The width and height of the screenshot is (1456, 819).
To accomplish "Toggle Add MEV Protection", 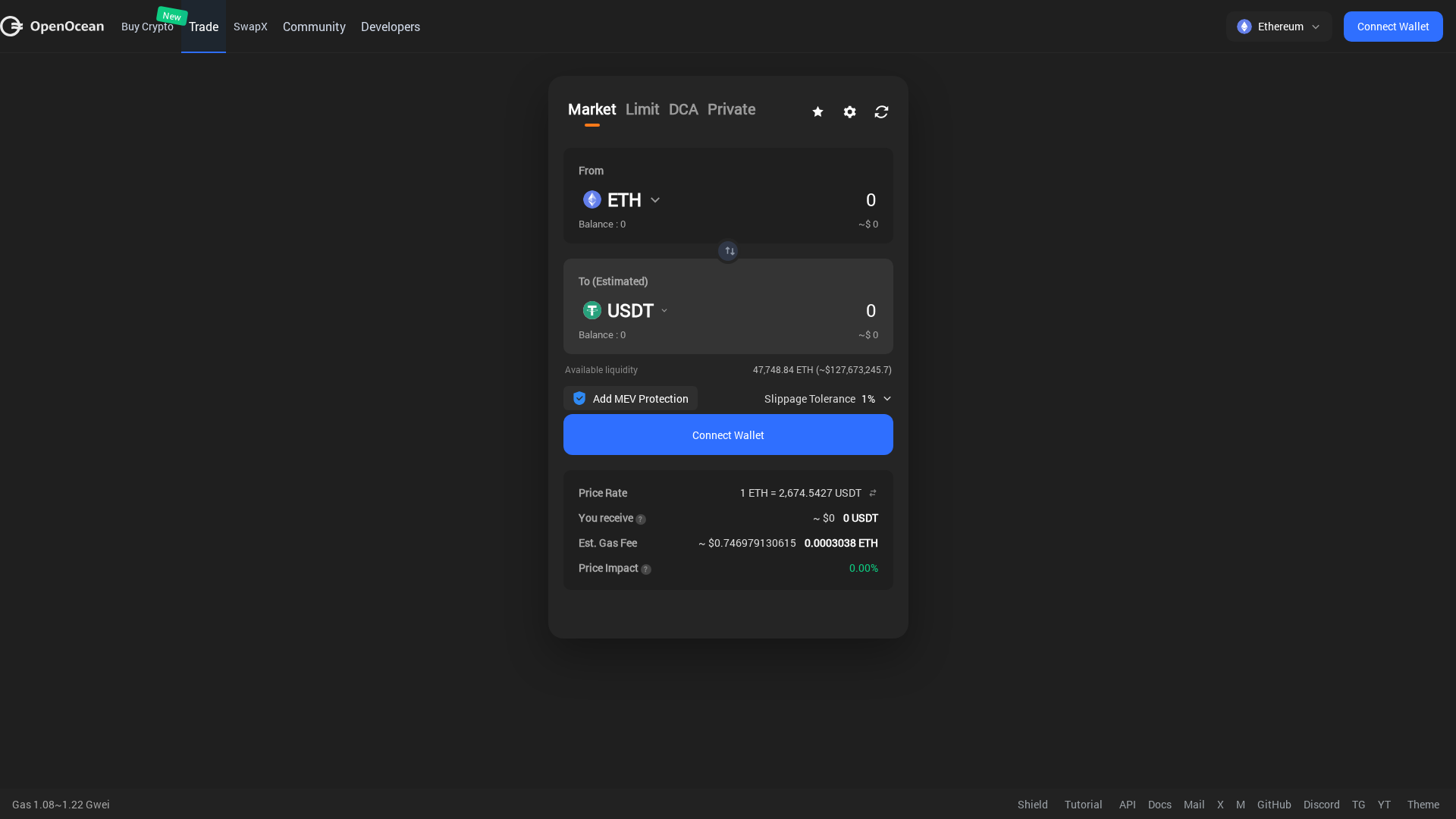I will click(630, 398).
